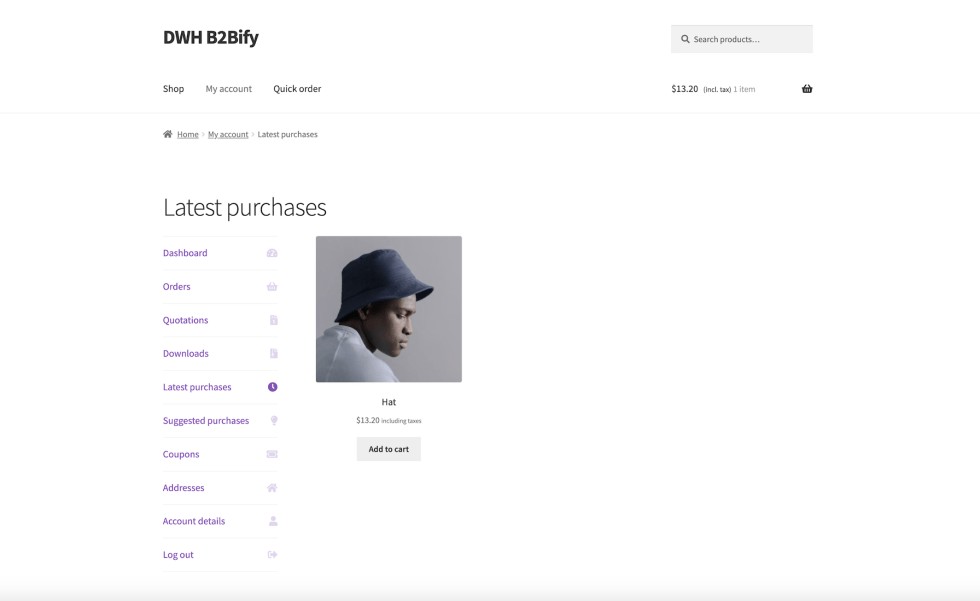The height and width of the screenshot is (601, 980).
Task: Go to Quick order menu item
Action: 297,89
